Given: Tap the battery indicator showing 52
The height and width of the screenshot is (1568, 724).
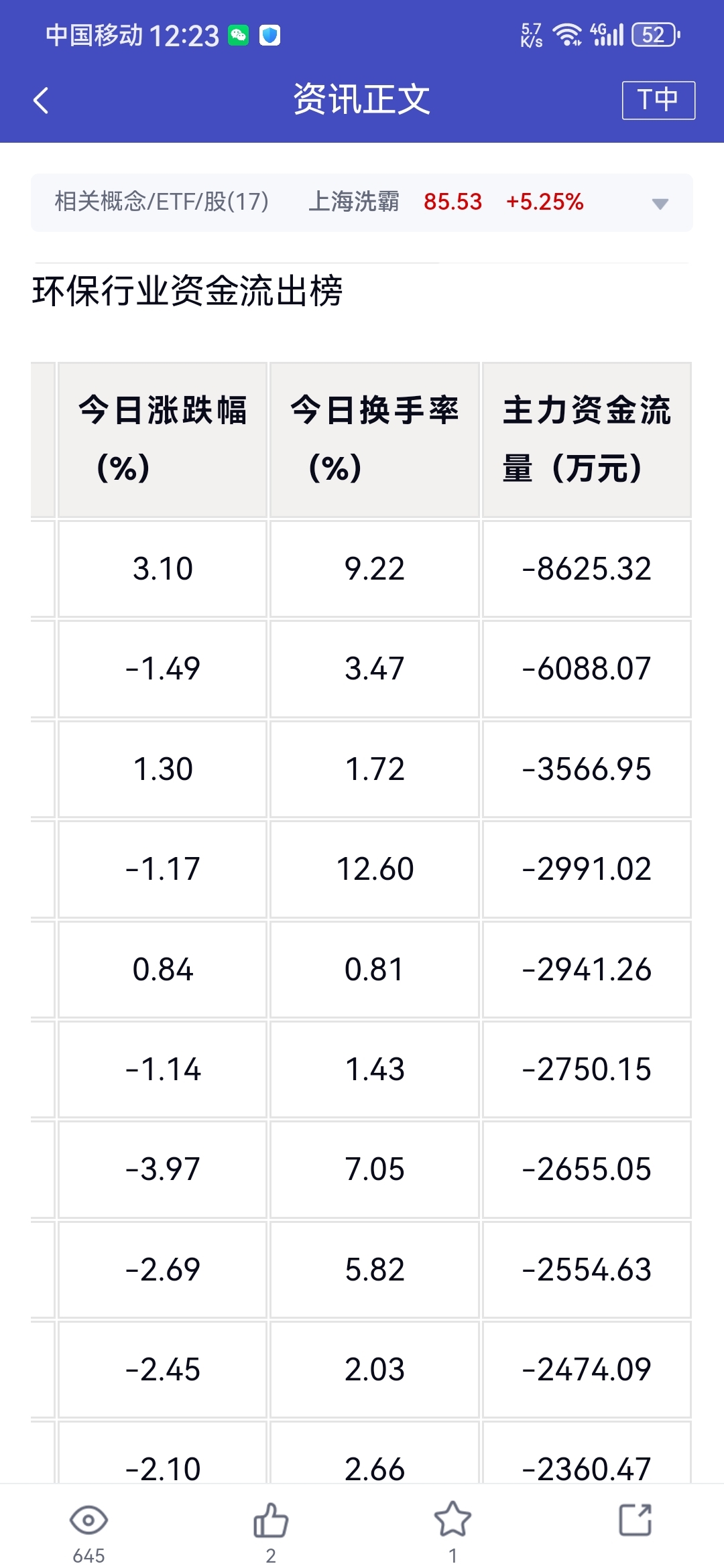Looking at the screenshot, I should 656,35.
